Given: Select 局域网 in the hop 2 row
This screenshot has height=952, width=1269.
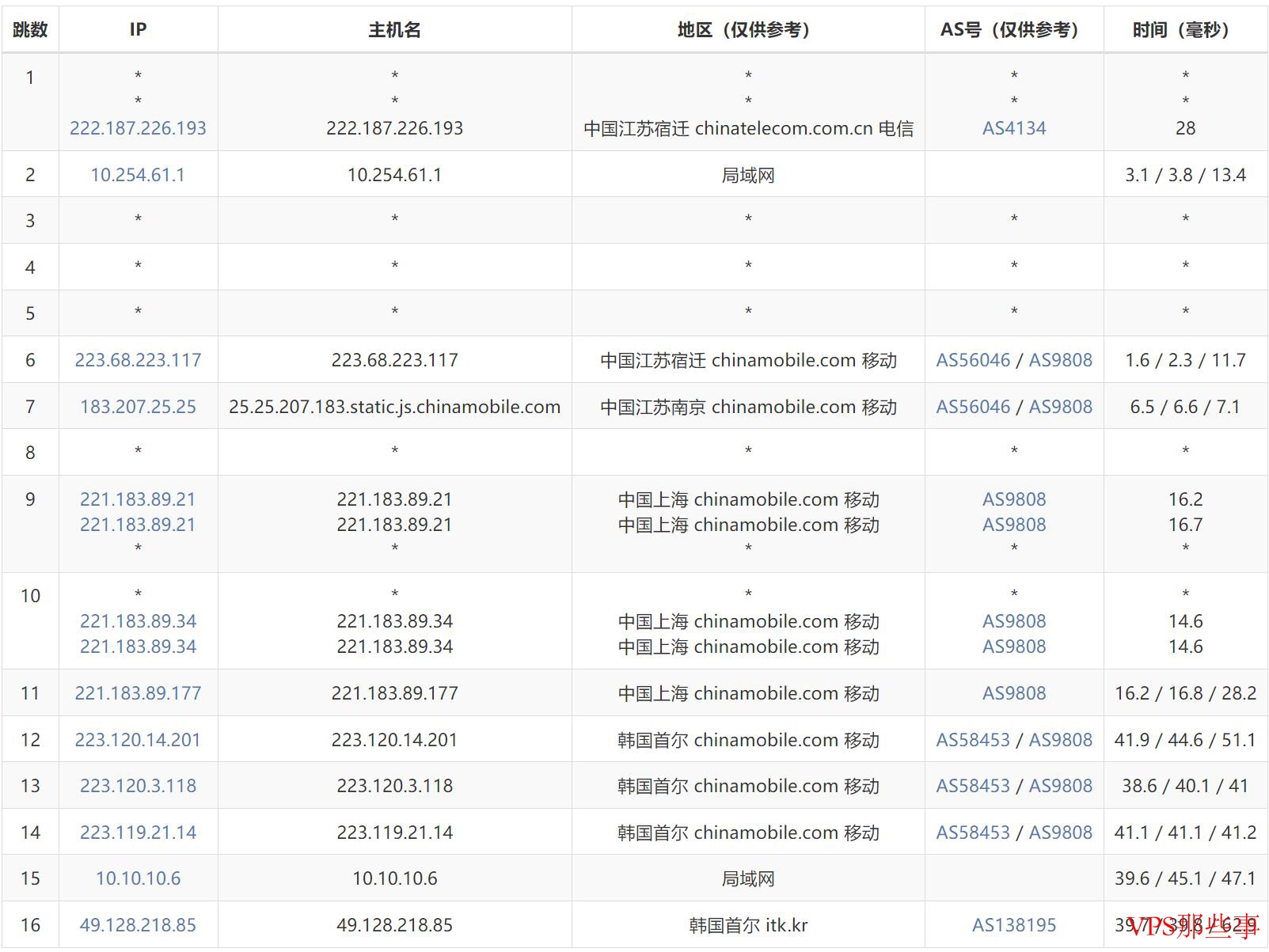Looking at the screenshot, I should 748,175.
